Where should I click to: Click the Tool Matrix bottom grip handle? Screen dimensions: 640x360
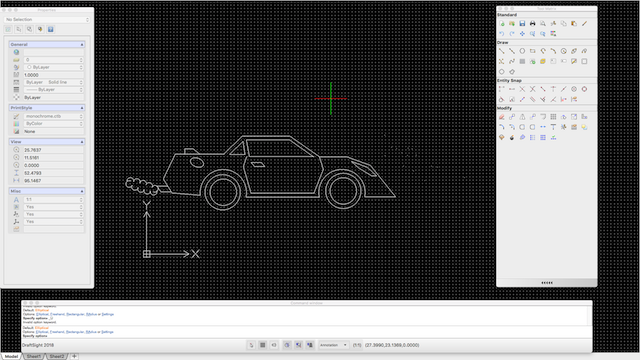(x=547, y=282)
